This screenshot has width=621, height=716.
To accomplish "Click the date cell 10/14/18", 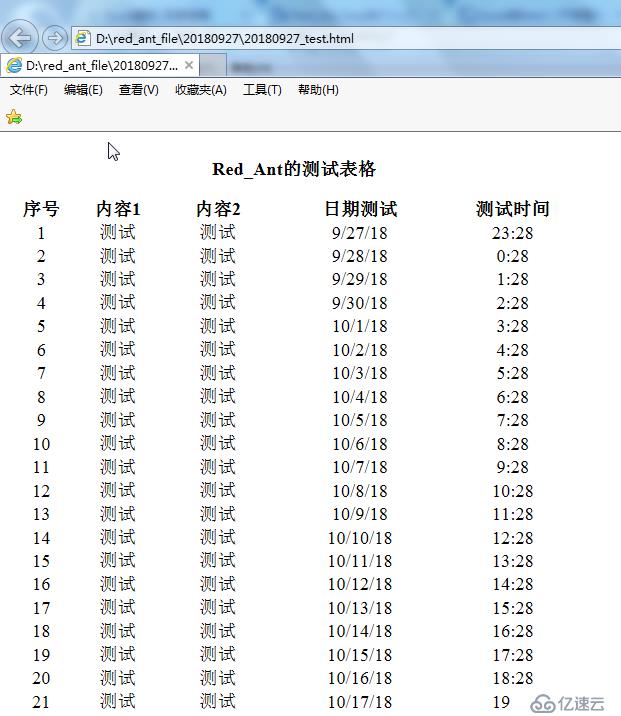I will (360, 632).
